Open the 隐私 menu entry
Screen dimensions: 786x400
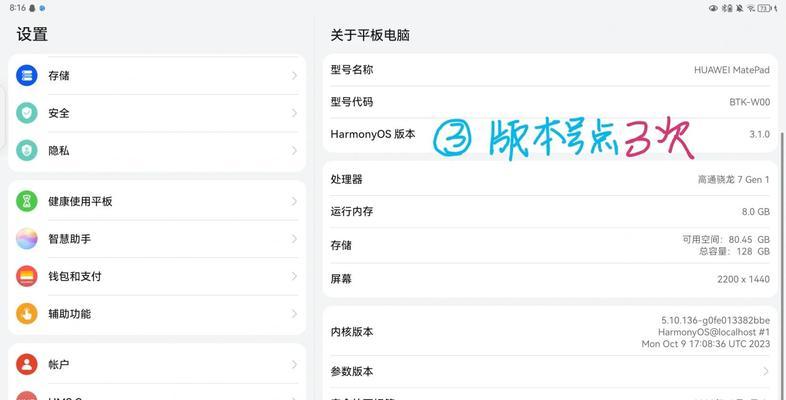click(157, 150)
